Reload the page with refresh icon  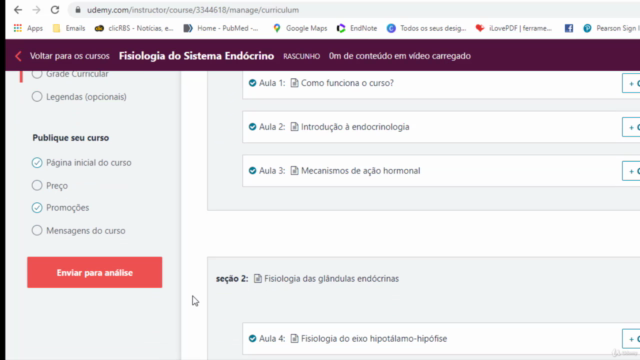[x=55, y=10]
